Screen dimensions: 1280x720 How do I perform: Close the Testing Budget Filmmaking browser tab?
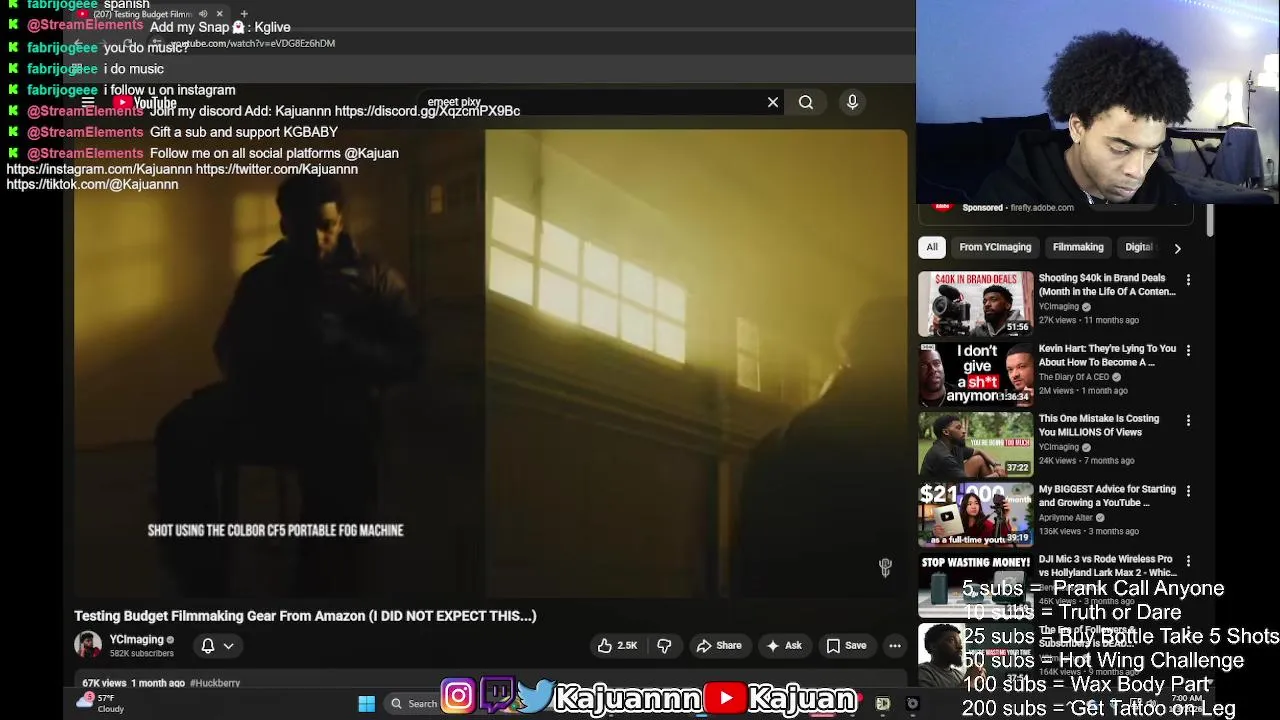coord(219,14)
